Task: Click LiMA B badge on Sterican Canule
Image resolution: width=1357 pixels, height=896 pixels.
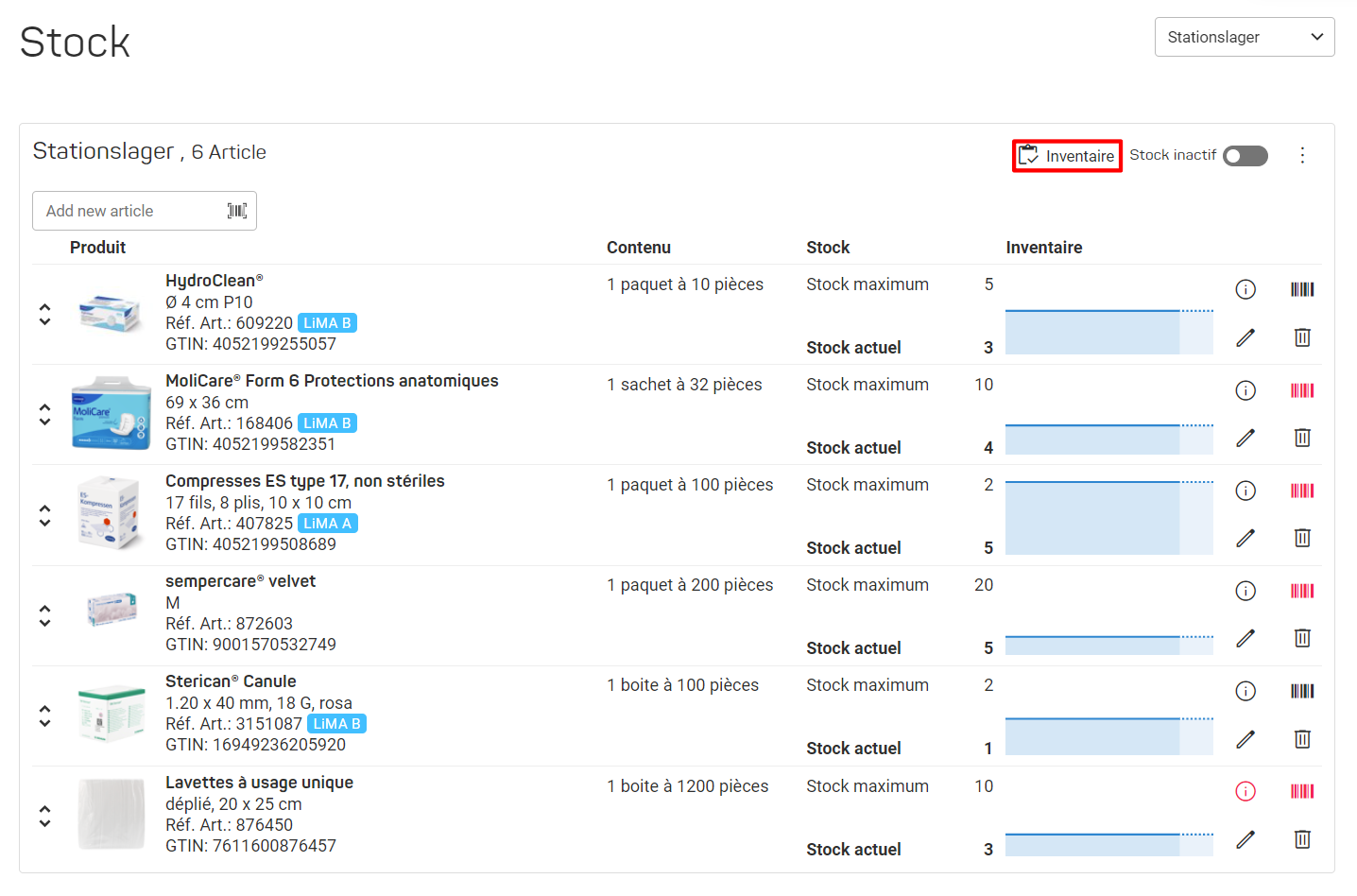Action: tap(337, 724)
